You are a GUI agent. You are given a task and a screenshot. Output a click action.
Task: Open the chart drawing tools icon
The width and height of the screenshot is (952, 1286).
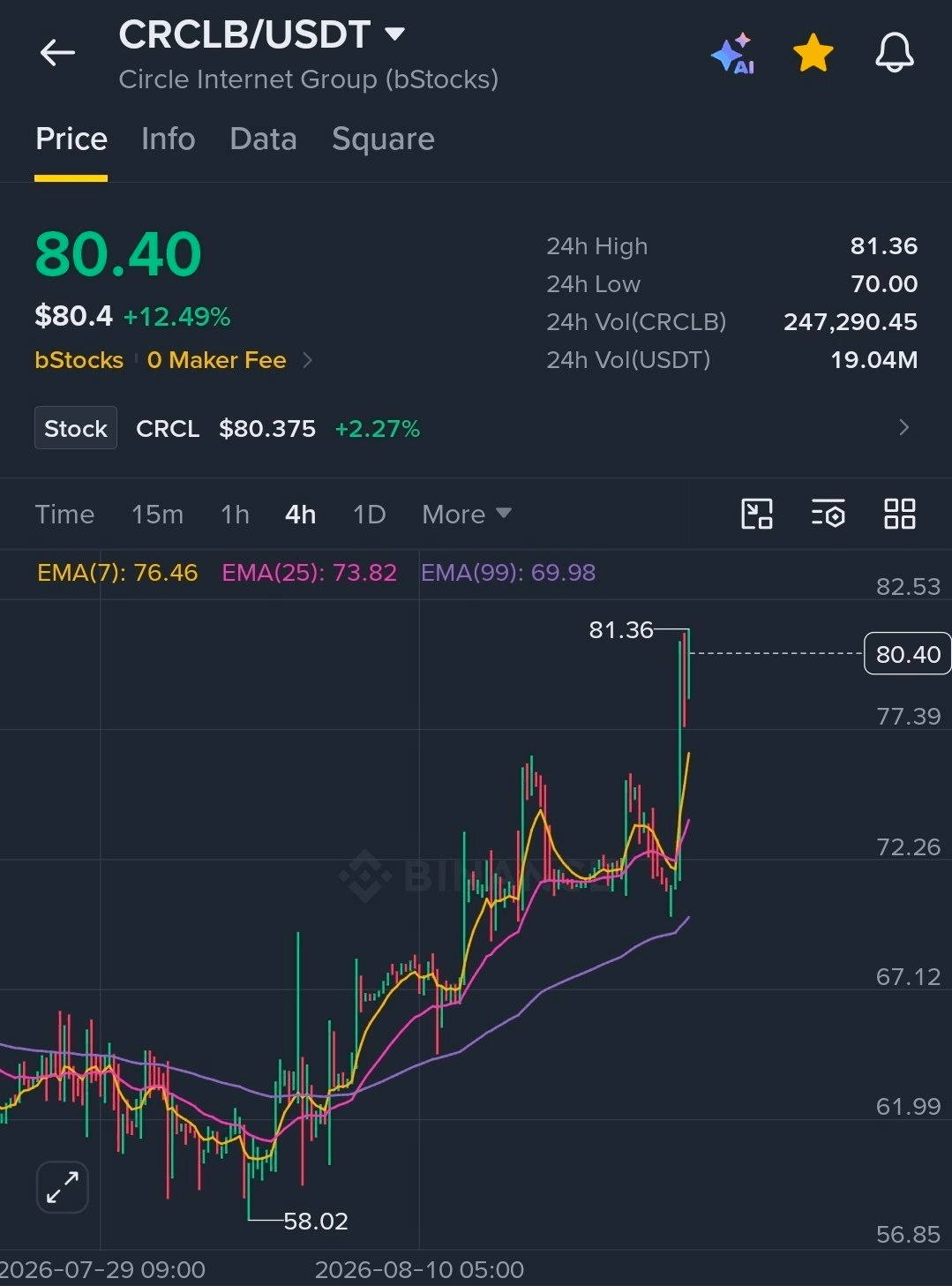757,514
